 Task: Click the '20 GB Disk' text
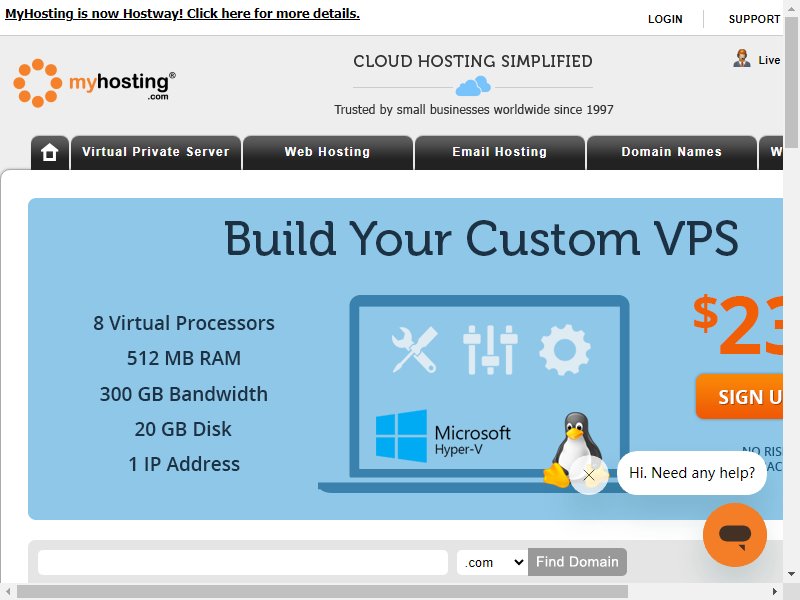coord(183,429)
